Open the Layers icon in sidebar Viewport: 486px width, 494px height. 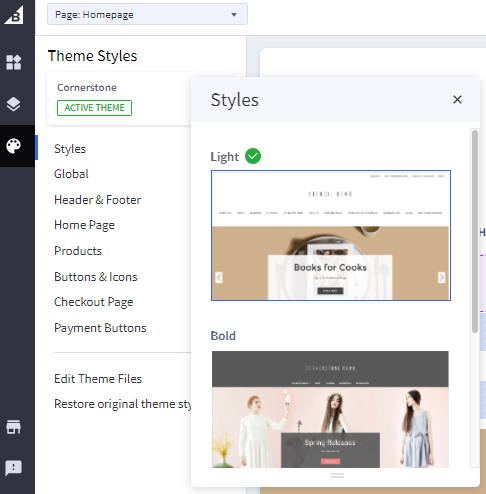tap(14, 104)
